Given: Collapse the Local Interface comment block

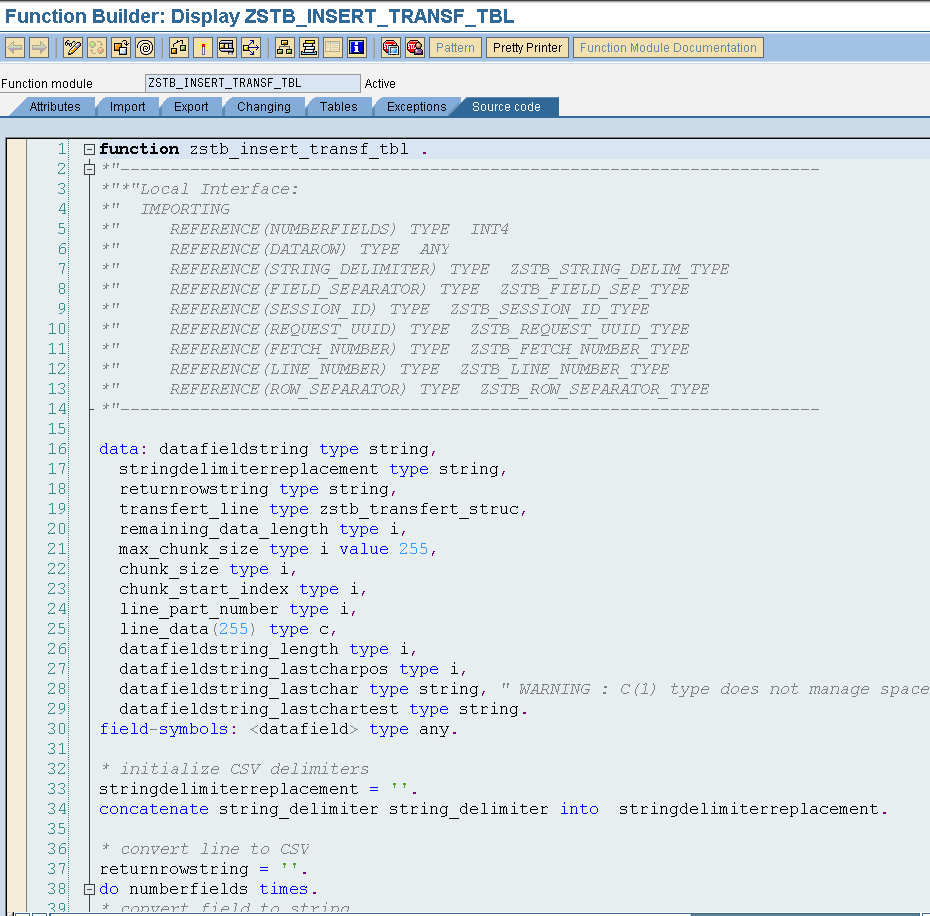Looking at the screenshot, I should point(89,168).
